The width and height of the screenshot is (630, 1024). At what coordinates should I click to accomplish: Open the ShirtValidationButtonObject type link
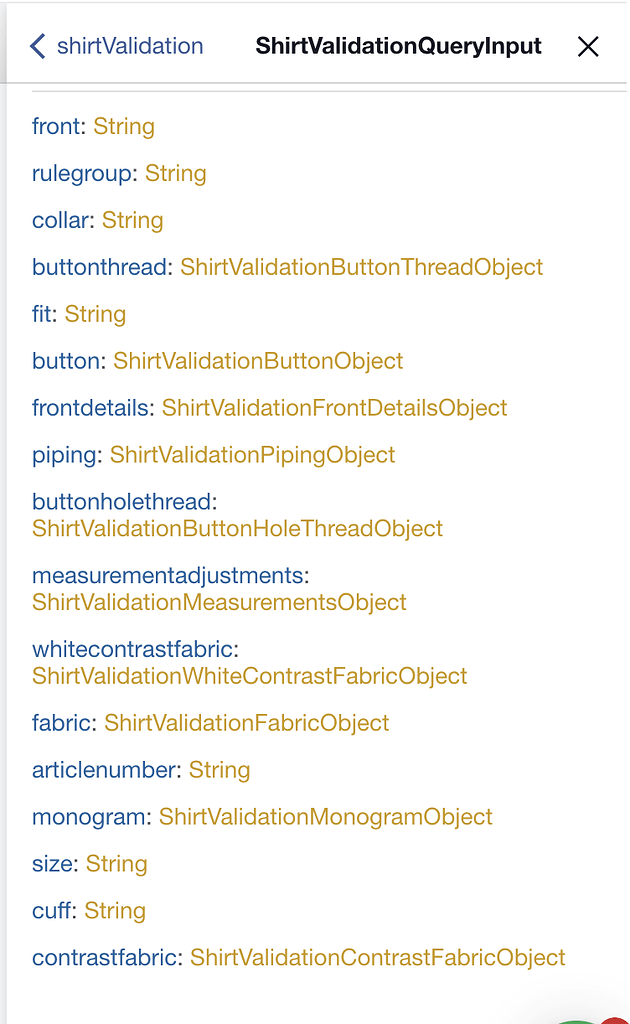tap(258, 361)
